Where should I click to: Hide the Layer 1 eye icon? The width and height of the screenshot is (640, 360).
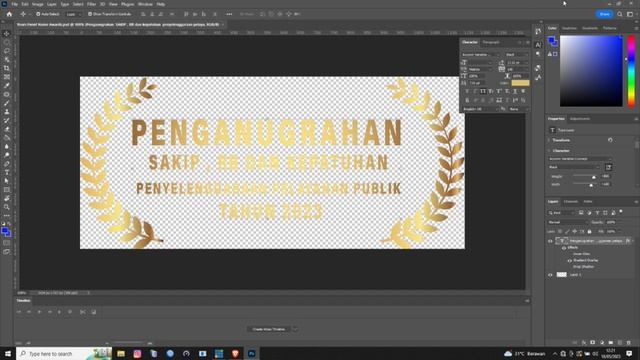[x=550, y=275]
